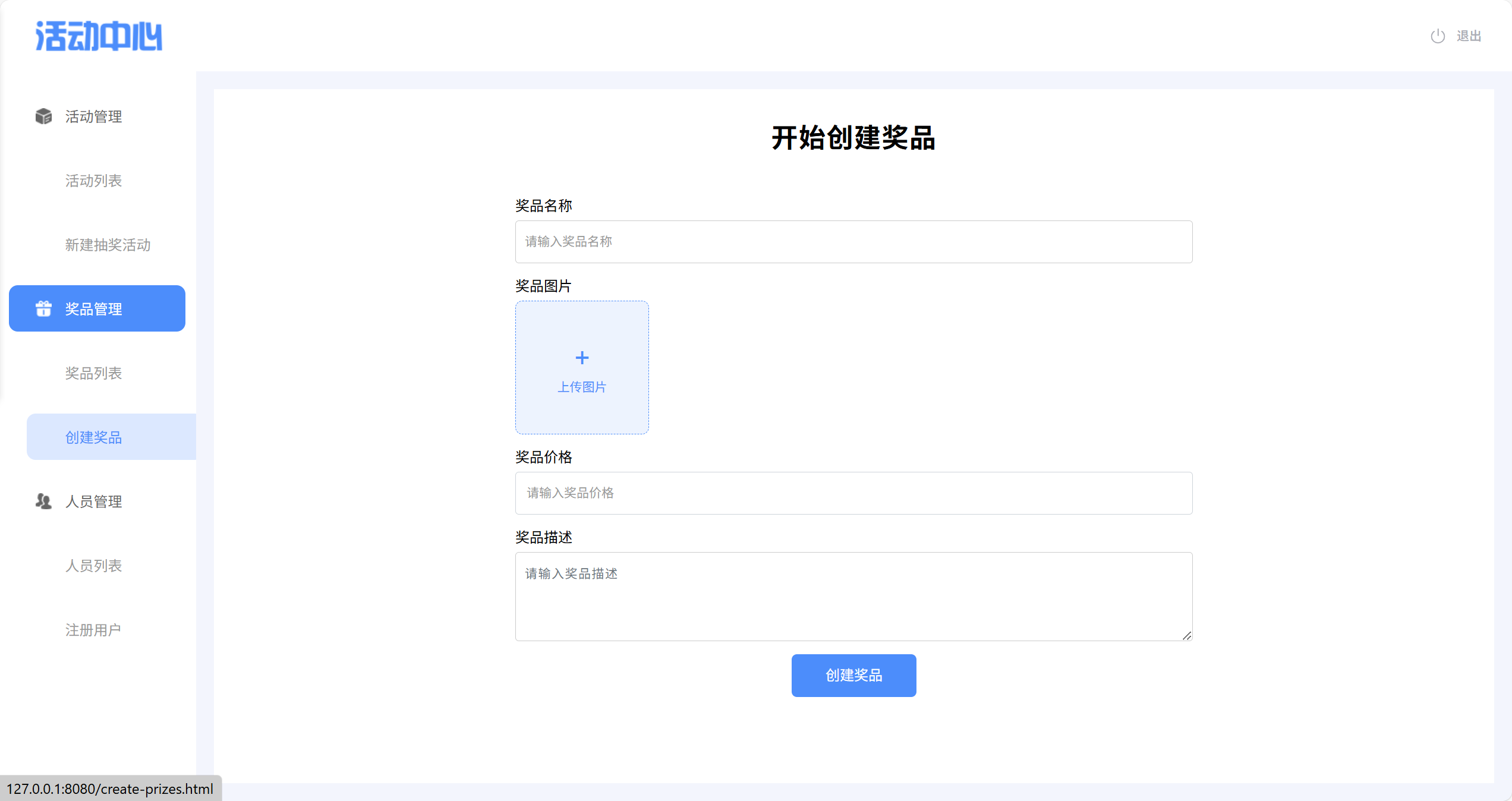Click the 活动中心 logo
This screenshot has height=801, width=1512.
click(99, 36)
